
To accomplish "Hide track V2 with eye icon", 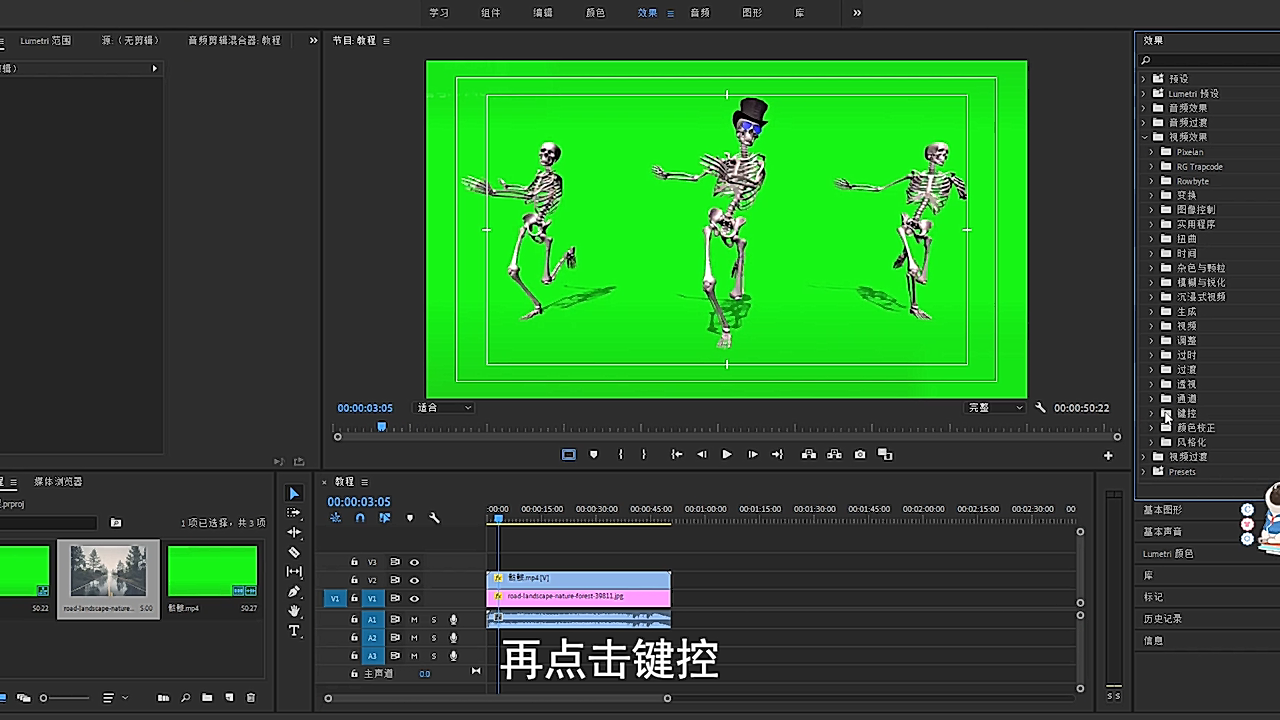I will point(414,580).
